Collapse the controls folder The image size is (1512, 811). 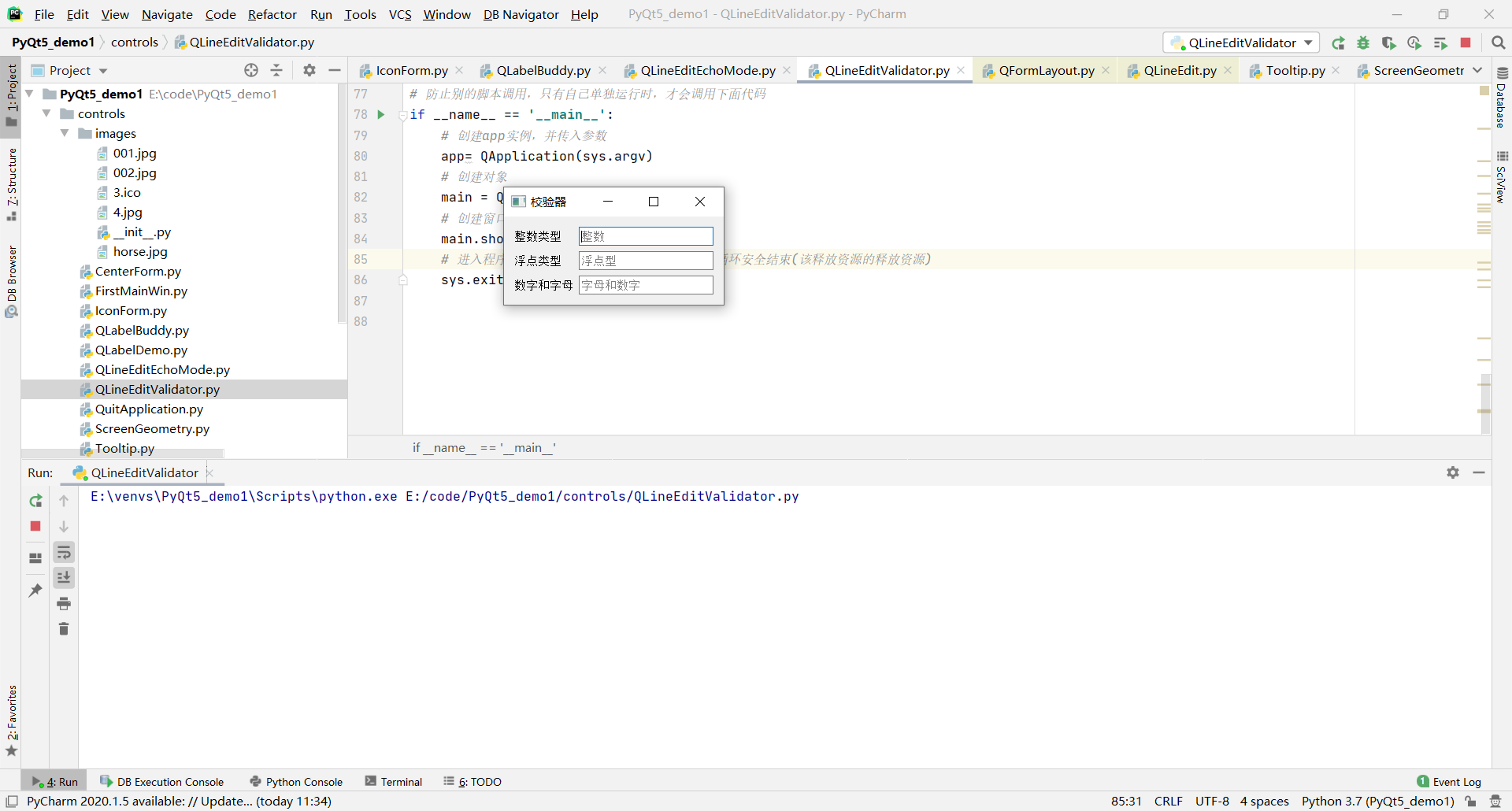[x=46, y=113]
